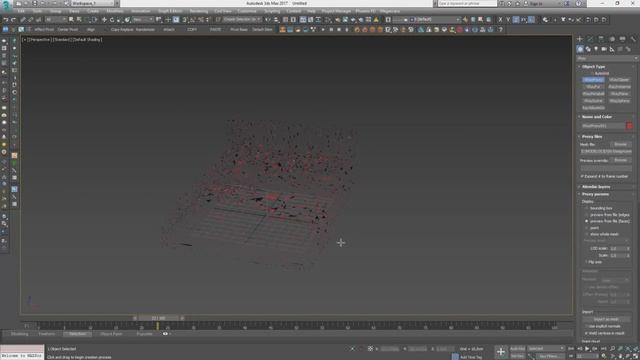
Task: Open the Hierarchy tab in command panel
Action: click(601, 39)
